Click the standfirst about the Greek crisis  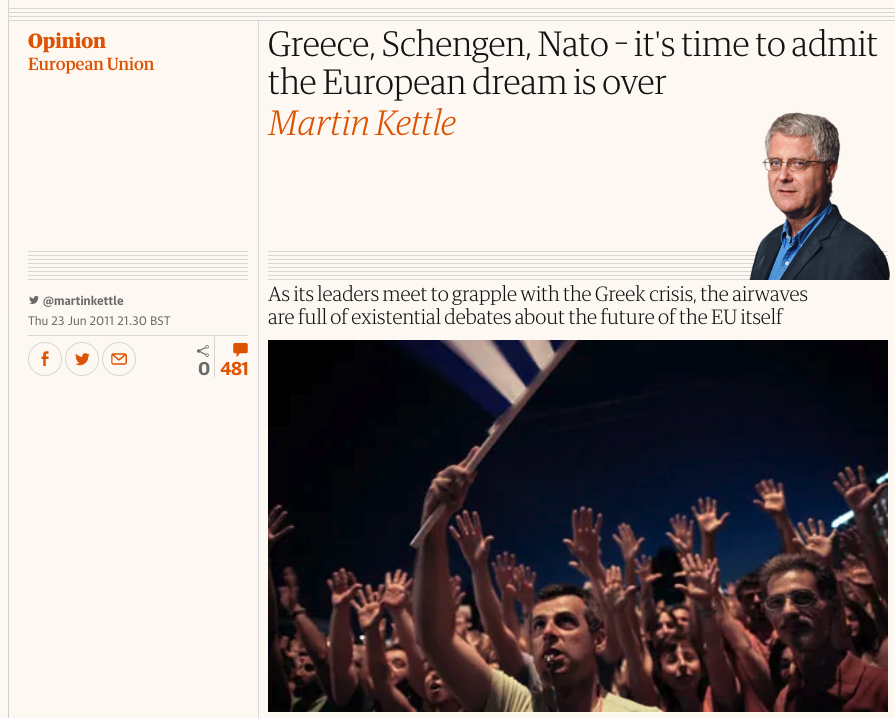[x=538, y=306]
